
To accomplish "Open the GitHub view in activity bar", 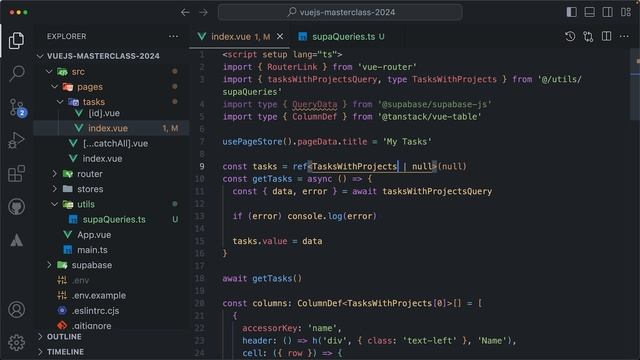I will tap(16, 207).
